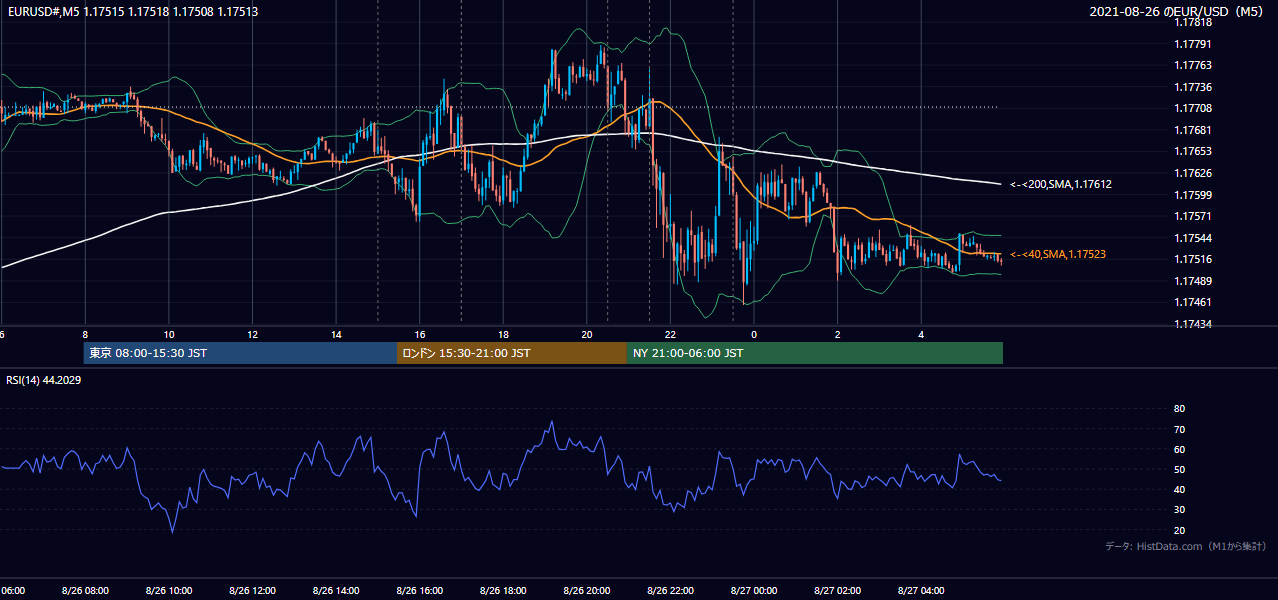Click RSI scale value 70
The width and height of the screenshot is (1278, 600).
tap(1180, 429)
